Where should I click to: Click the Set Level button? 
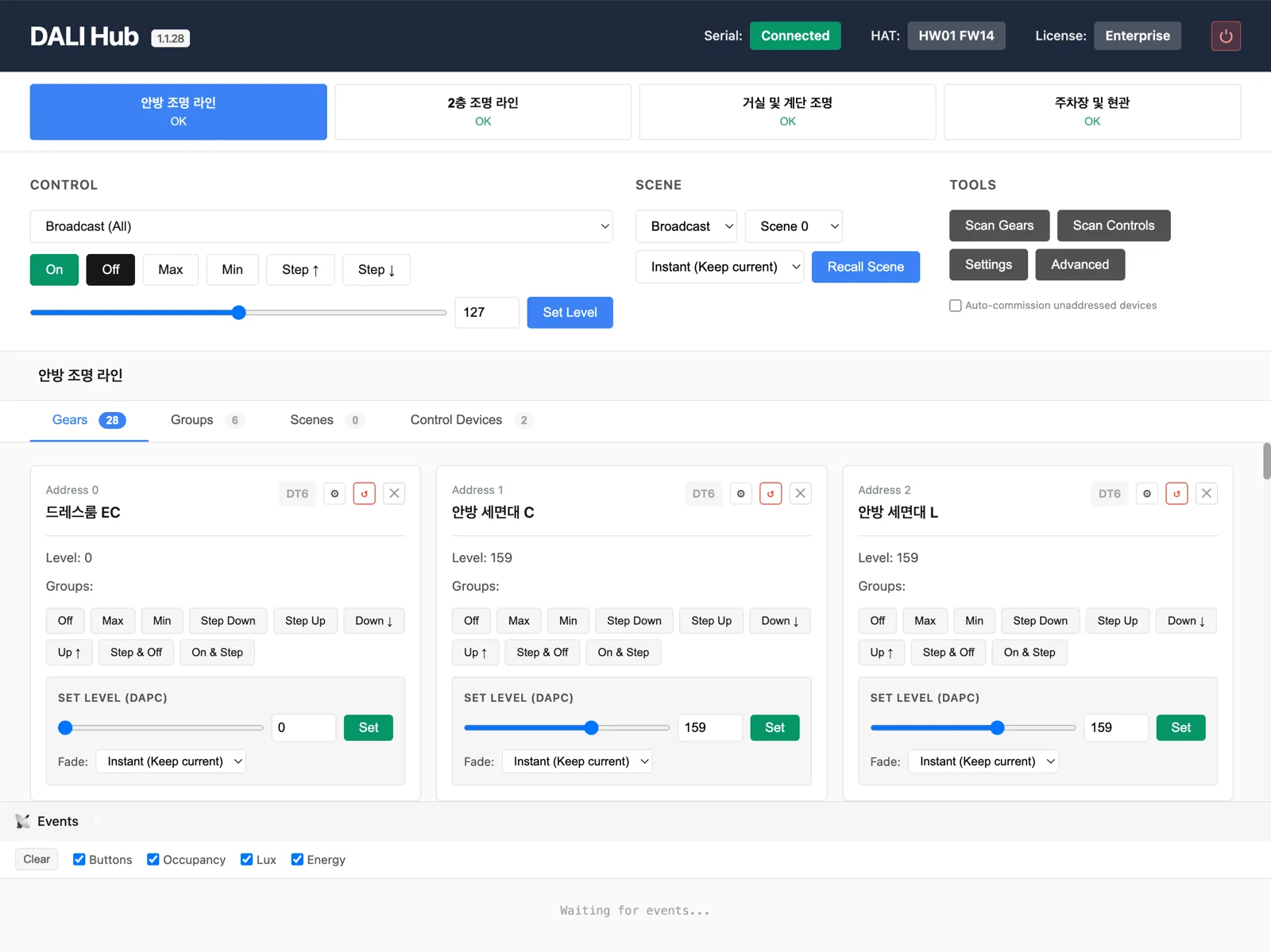(570, 313)
